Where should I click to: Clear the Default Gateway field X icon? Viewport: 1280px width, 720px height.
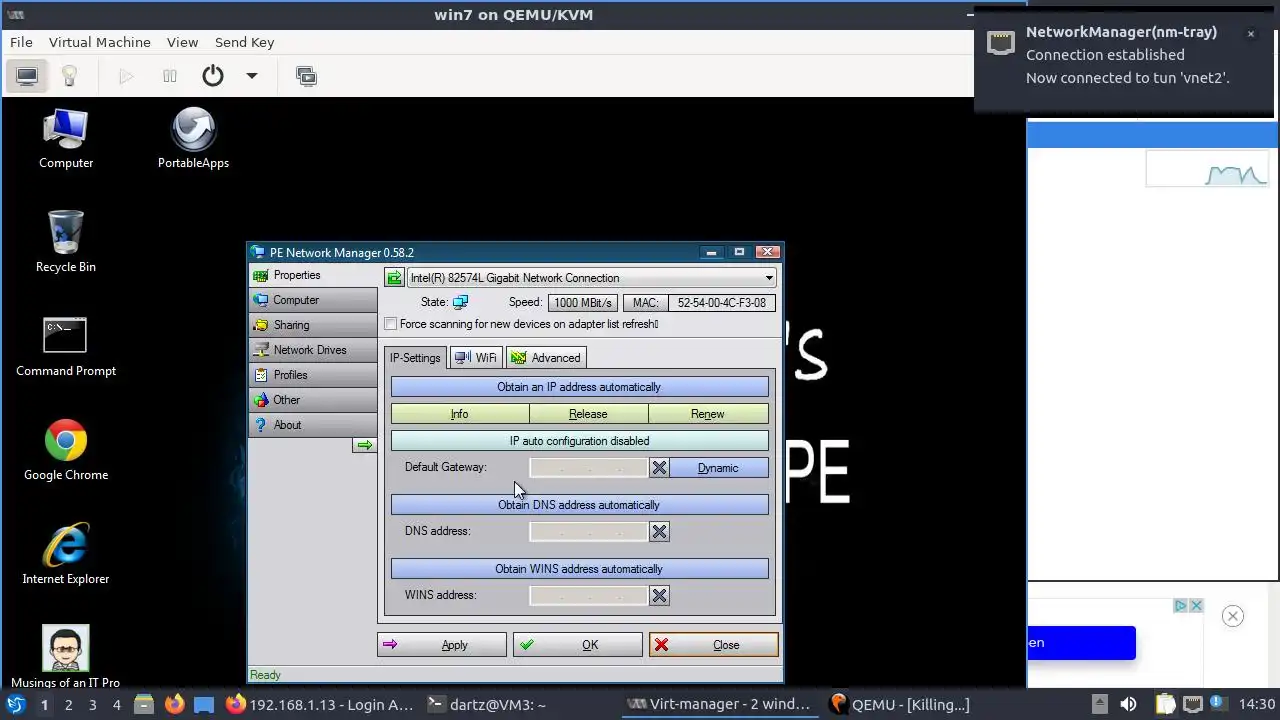(x=659, y=468)
